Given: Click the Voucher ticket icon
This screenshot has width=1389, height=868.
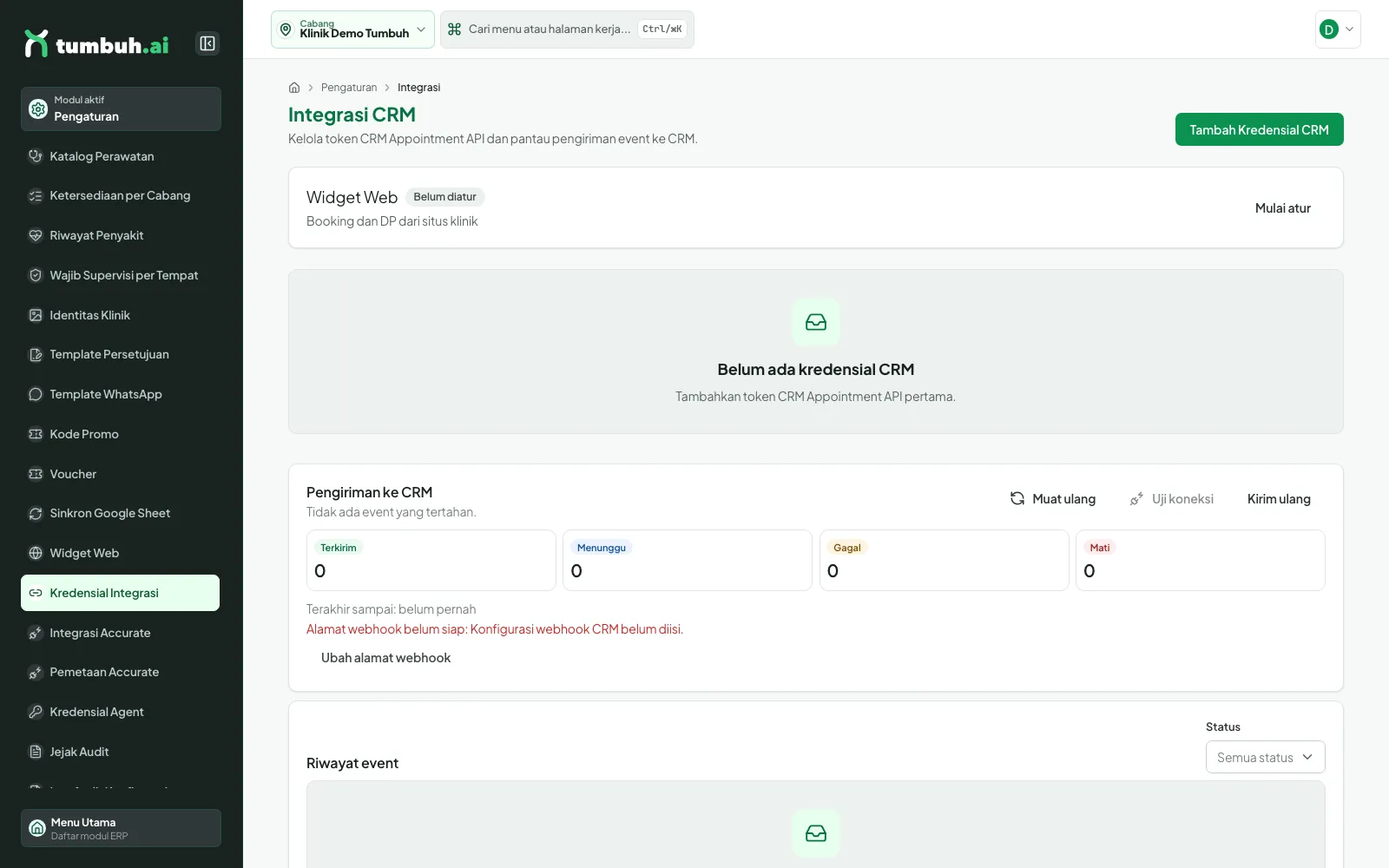Looking at the screenshot, I should point(36,474).
